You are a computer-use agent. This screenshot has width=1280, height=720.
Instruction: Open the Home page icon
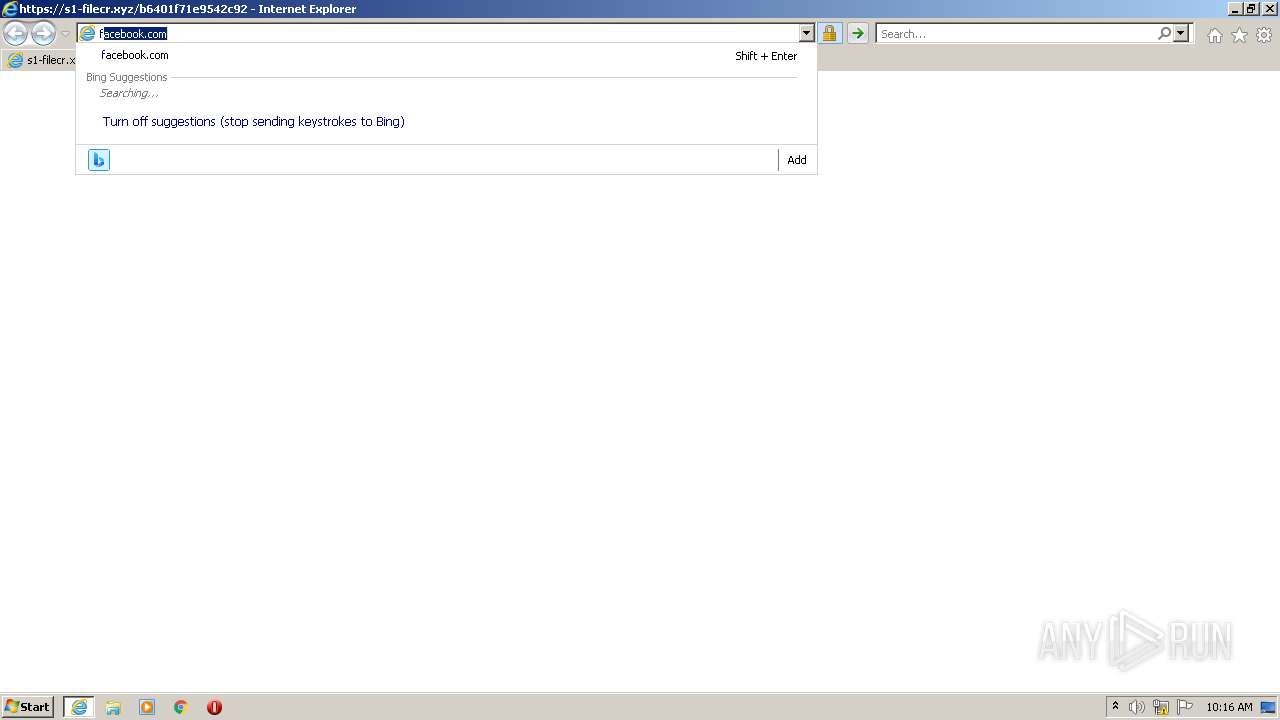point(1214,35)
